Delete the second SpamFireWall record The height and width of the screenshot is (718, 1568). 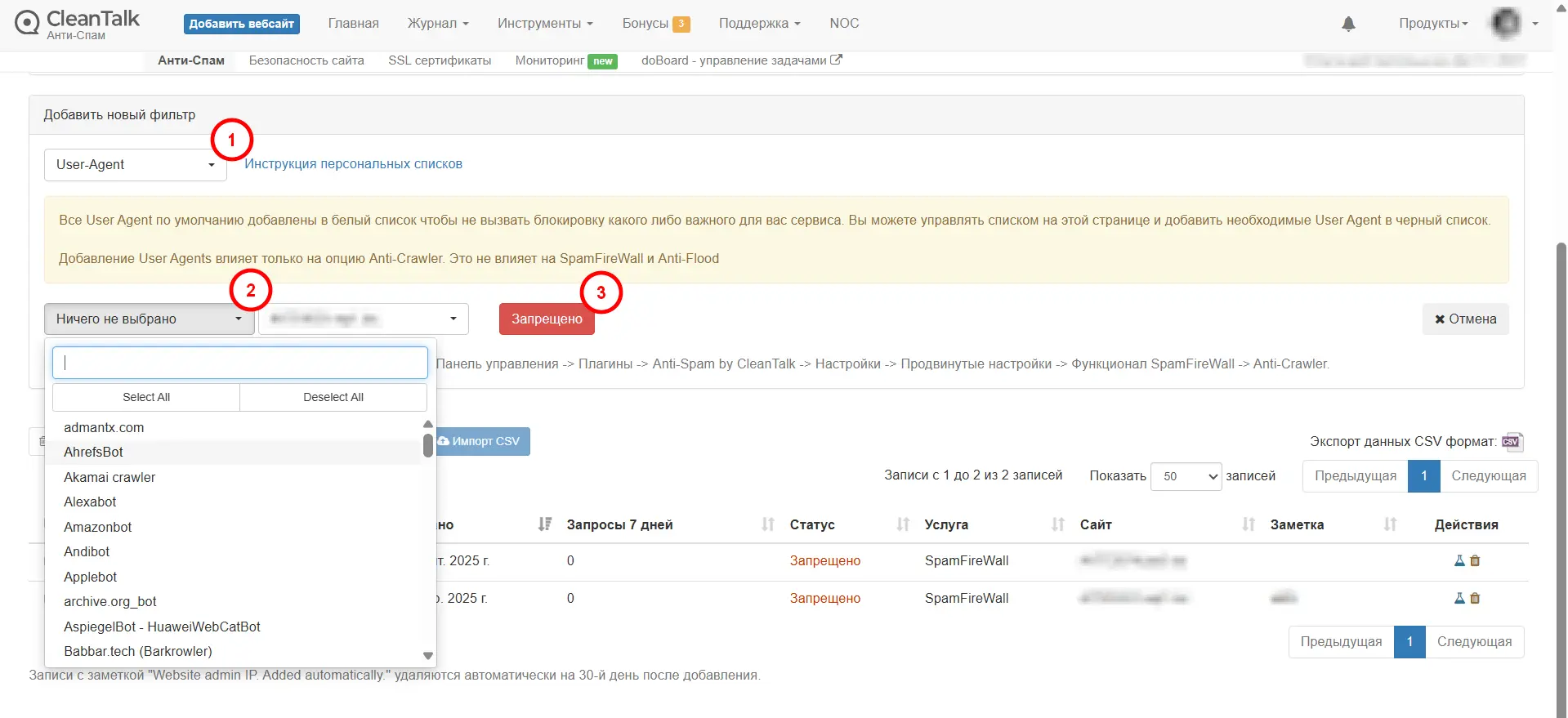pyautogui.click(x=1475, y=598)
